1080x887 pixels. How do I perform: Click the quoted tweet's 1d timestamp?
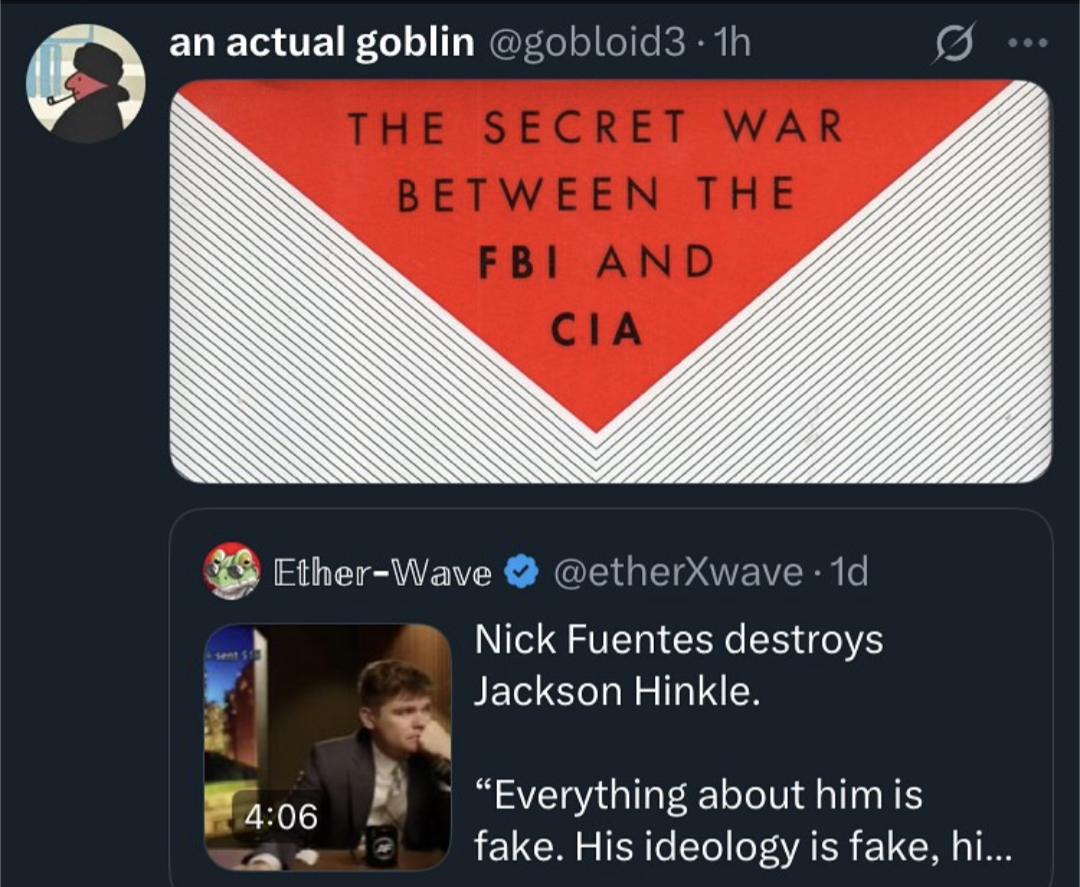coord(849,572)
